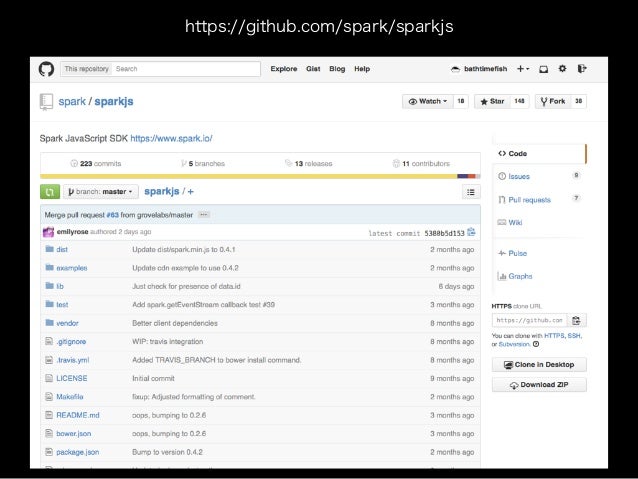This screenshot has height=479, width=638.
Task: Open the watchers count 18
Action: 461,101
